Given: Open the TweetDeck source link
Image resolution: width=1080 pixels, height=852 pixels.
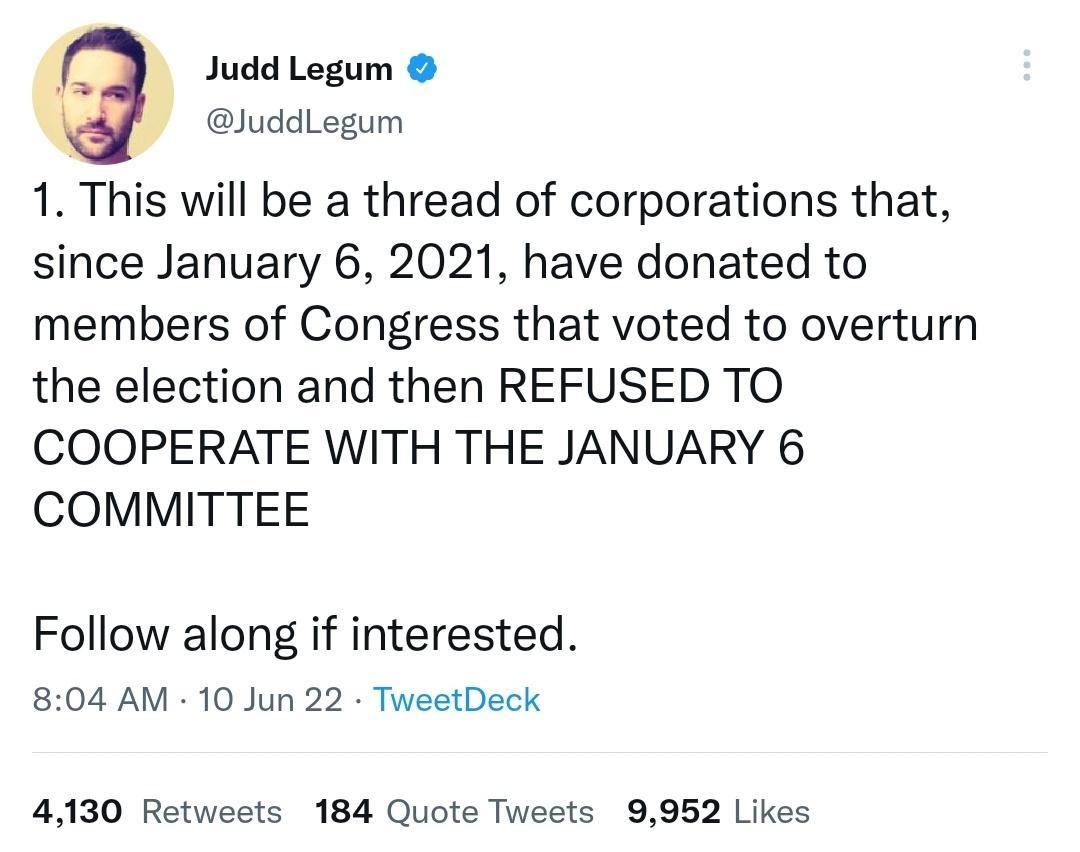Looking at the screenshot, I should click(x=457, y=700).
